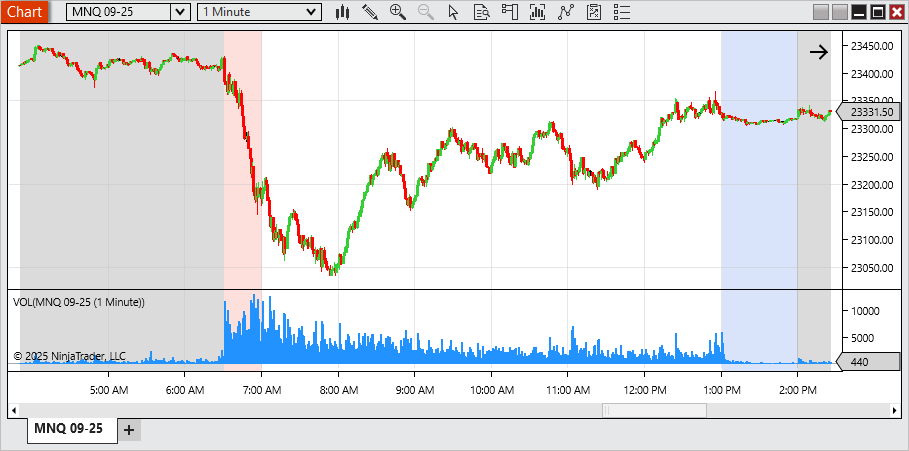Open the strategies line-node icon
Image resolution: width=909 pixels, height=451 pixels.
[565, 12]
